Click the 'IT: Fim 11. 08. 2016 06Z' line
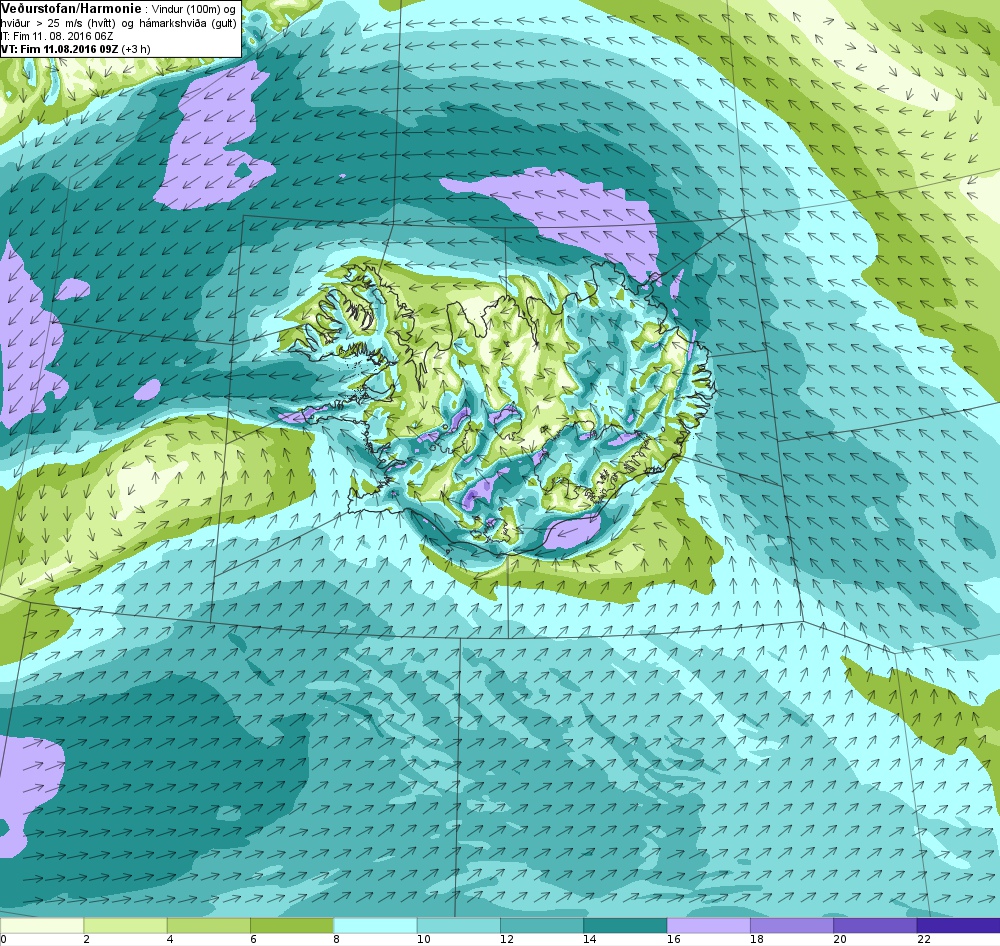The width and height of the screenshot is (1000, 946). click(x=57, y=36)
